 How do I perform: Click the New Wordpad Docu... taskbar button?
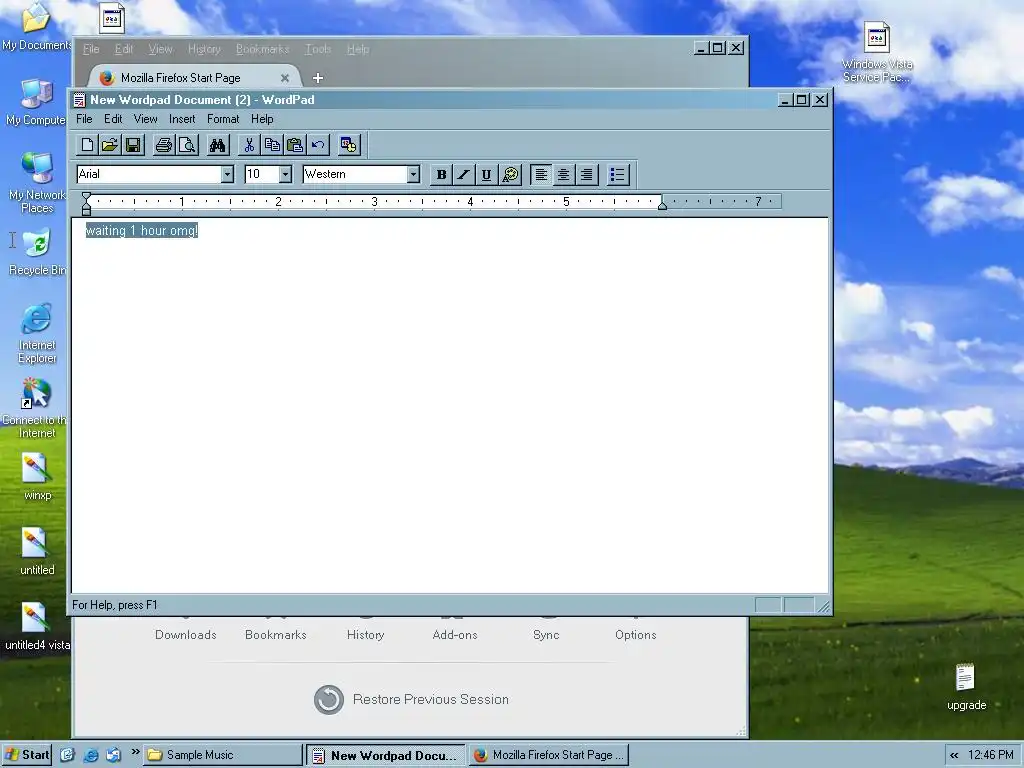click(x=386, y=755)
